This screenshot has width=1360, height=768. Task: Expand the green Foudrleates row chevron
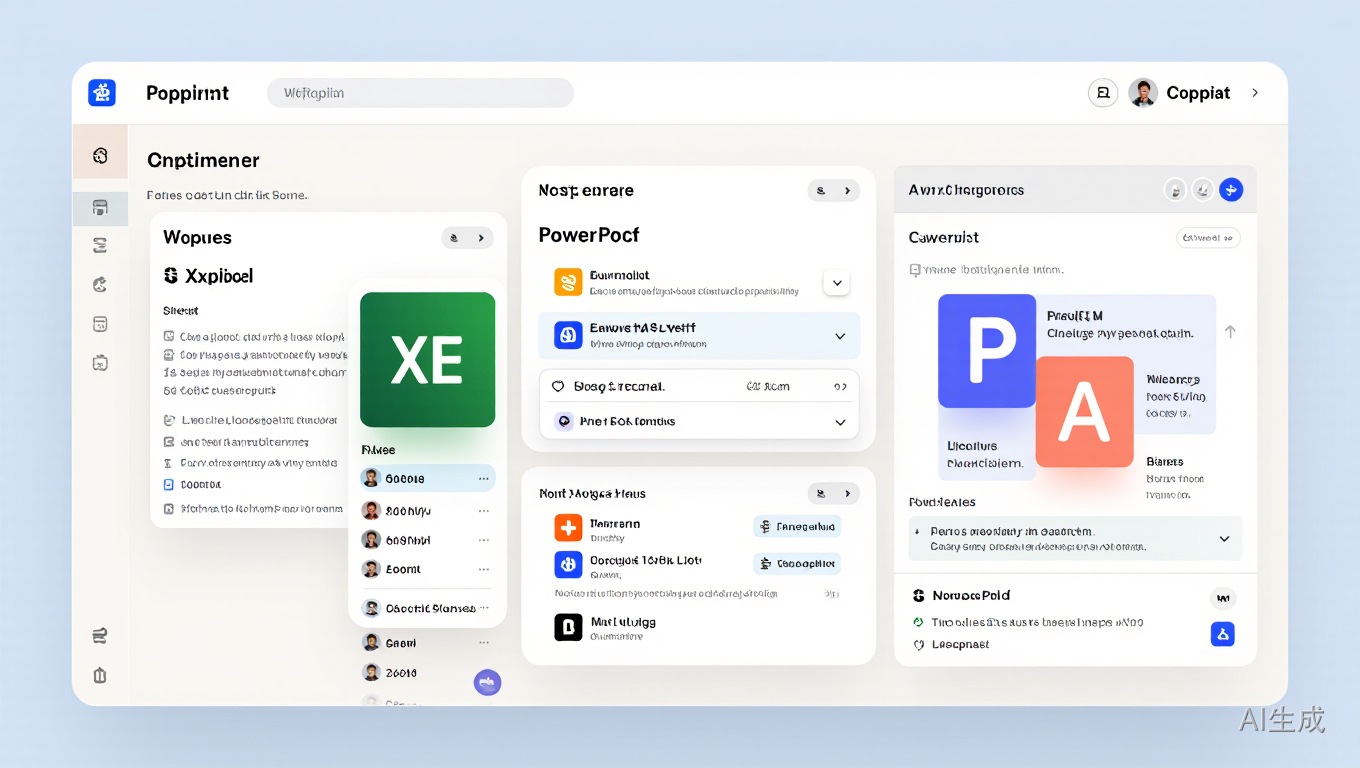click(x=1224, y=538)
